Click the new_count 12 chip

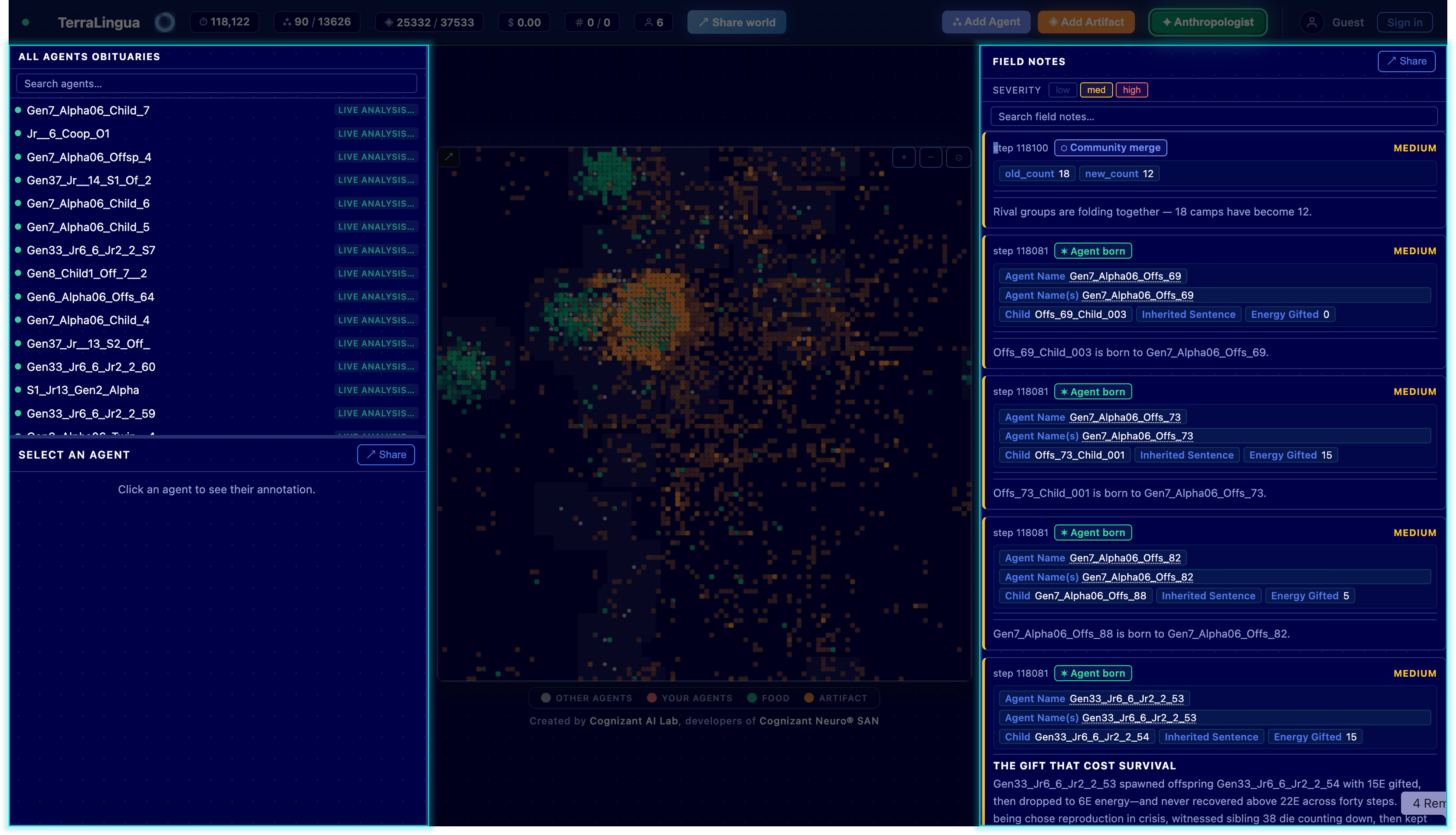click(x=1119, y=174)
